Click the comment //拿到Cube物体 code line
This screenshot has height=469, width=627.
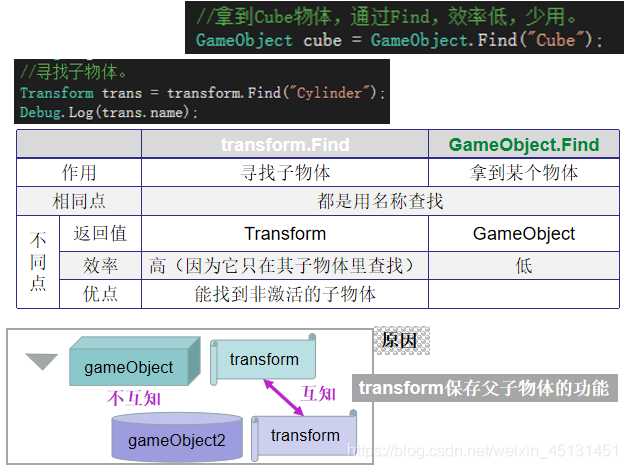coord(386,17)
